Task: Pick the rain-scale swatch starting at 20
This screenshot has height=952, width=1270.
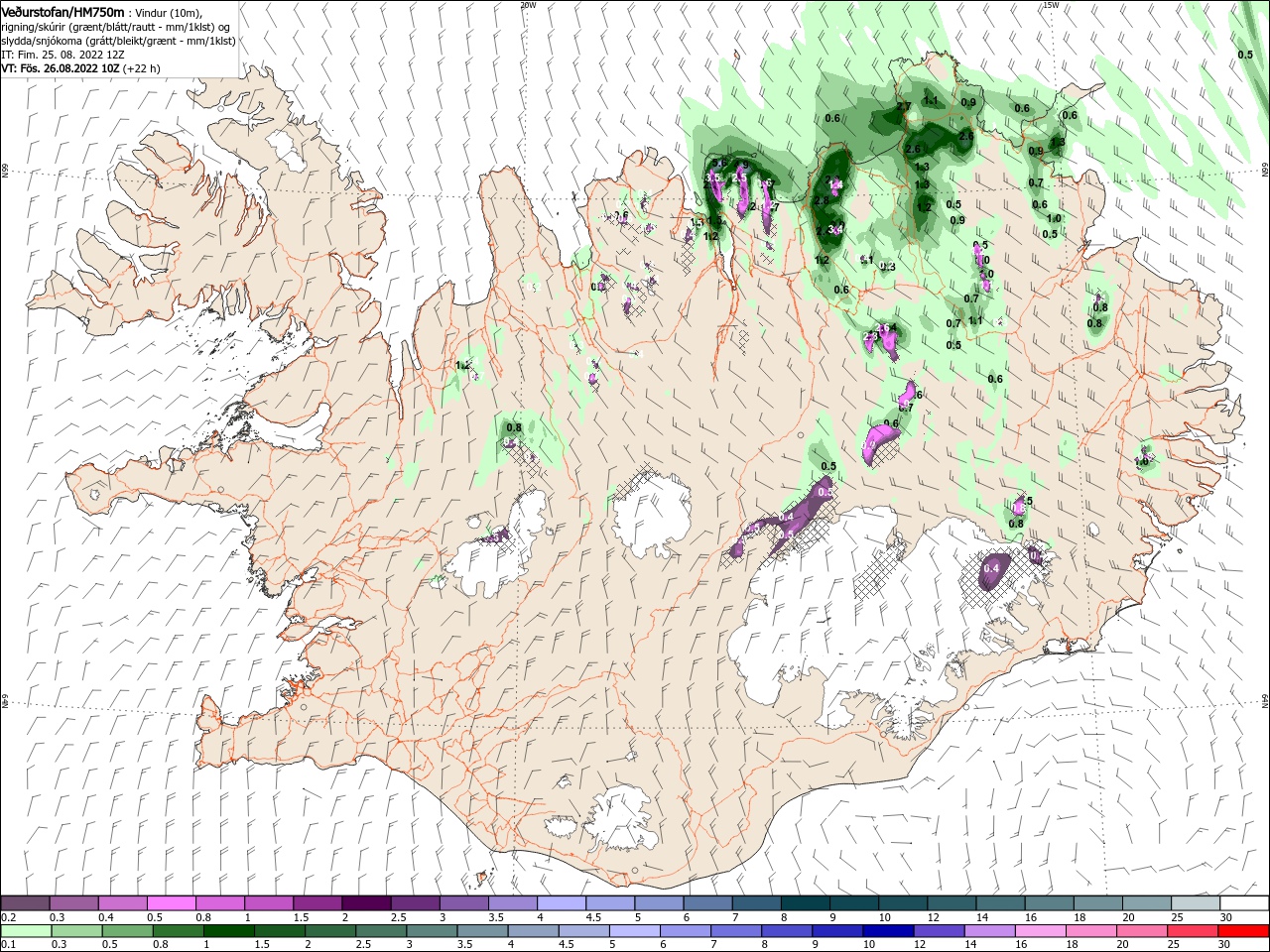Action: coord(1141,931)
